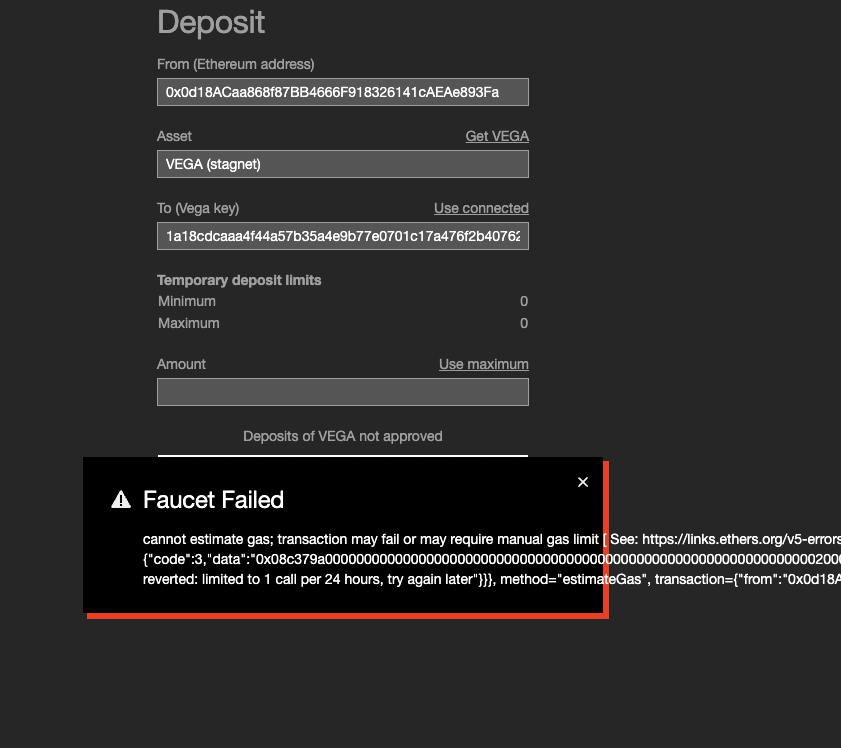Screen dimensions: 841x748
Task: Dismiss the Faucet Failed notification with the X
Action: click(x=583, y=482)
